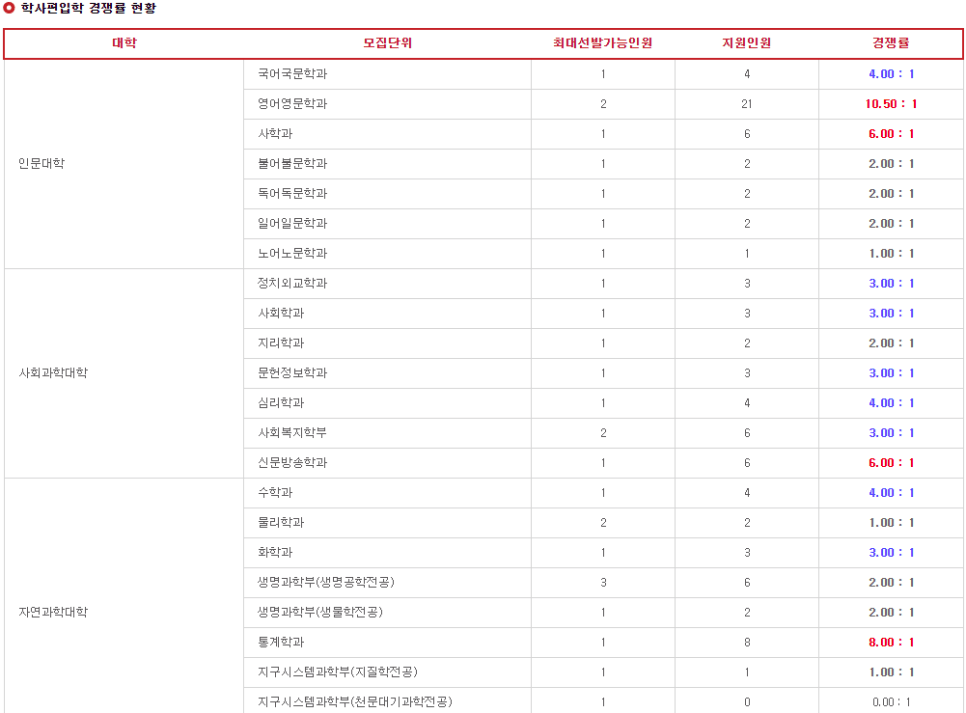Click the 3.00 : 1 ratio for 정치외교학과

click(891, 283)
